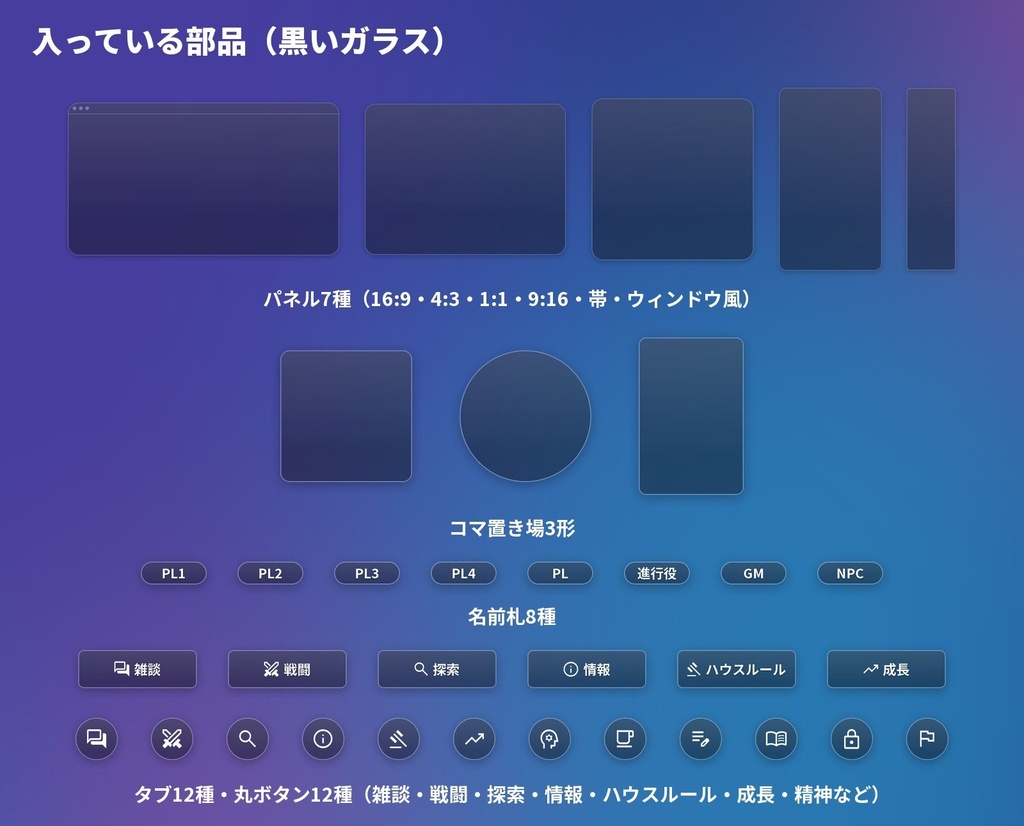Click the round head-with-gear button

549,739
